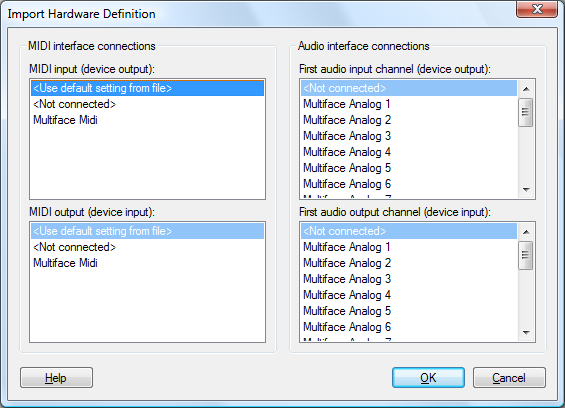Select Multiface Midi in MIDI output list
Viewport: 565px width, 408px height.
(147, 263)
